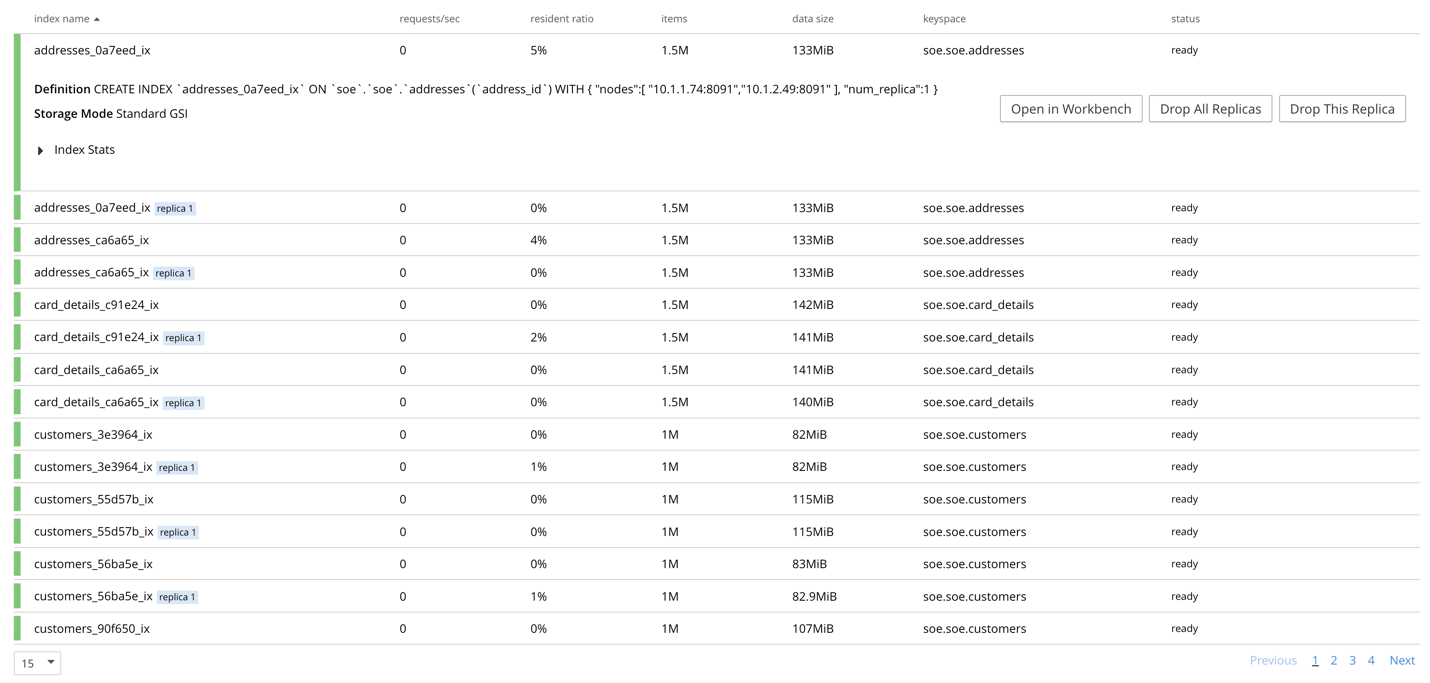This screenshot has height=683, width=1430.
Task: Click the green status bar of card_details_ca6a65_ix
Action: pyautogui.click(x=18, y=369)
